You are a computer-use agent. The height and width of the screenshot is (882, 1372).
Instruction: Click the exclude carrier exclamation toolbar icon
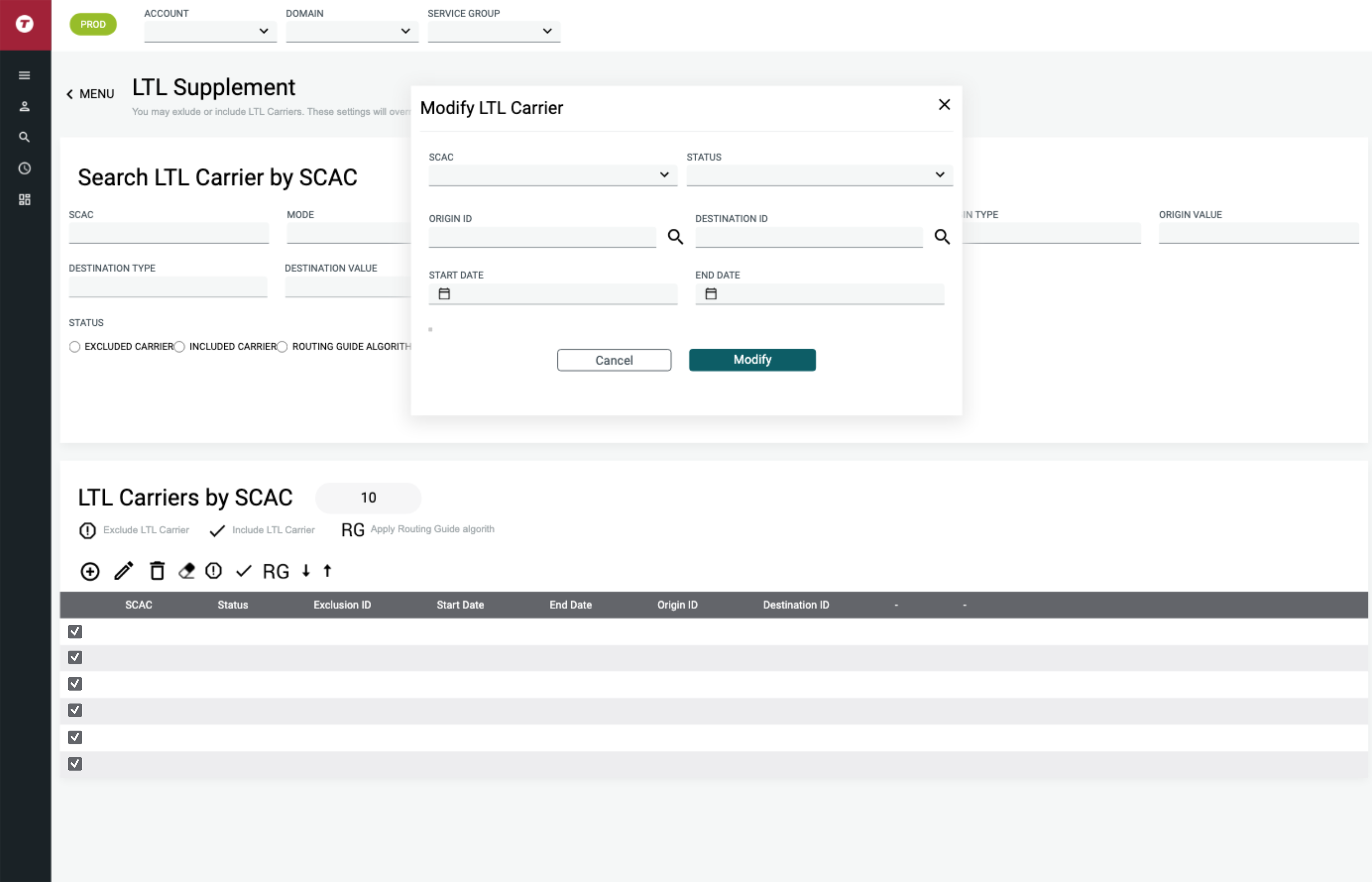[x=213, y=570]
